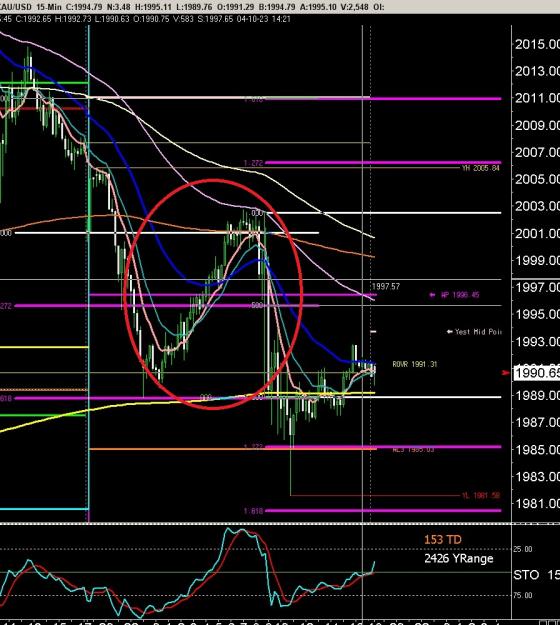Viewport: 560px width, 625px height.
Task: Click the 1999.00 price axis label
Action: pyautogui.click(x=537, y=261)
